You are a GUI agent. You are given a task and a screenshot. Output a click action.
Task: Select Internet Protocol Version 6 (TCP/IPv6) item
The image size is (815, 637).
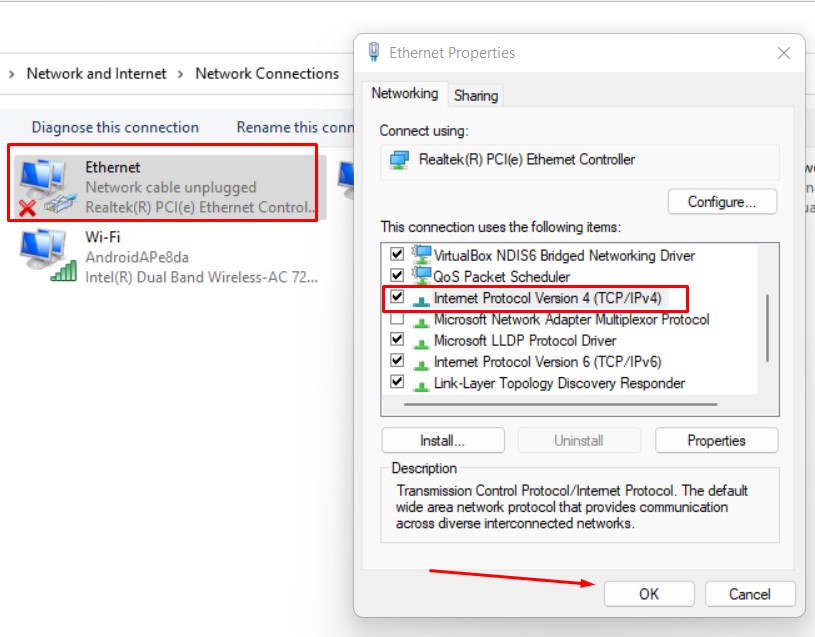[547, 362]
